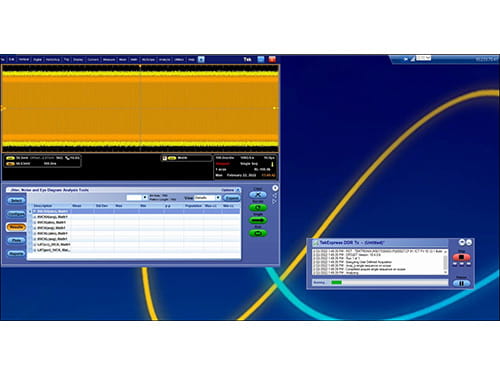The image size is (500, 375).
Task: Click the yellow Math1 waveform badge
Action: click(x=172, y=158)
